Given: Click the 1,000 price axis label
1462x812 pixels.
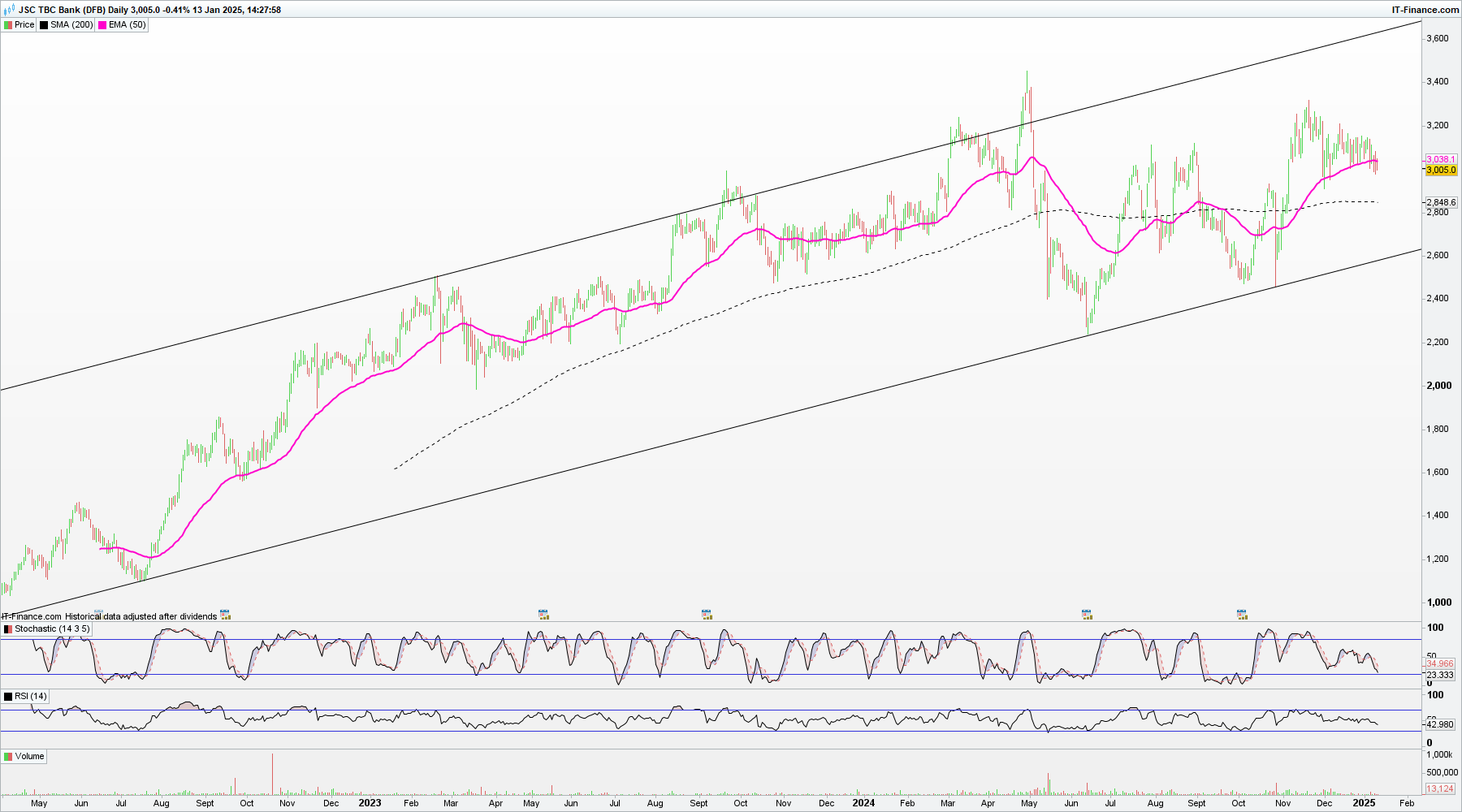Looking at the screenshot, I should click(x=1439, y=603).
